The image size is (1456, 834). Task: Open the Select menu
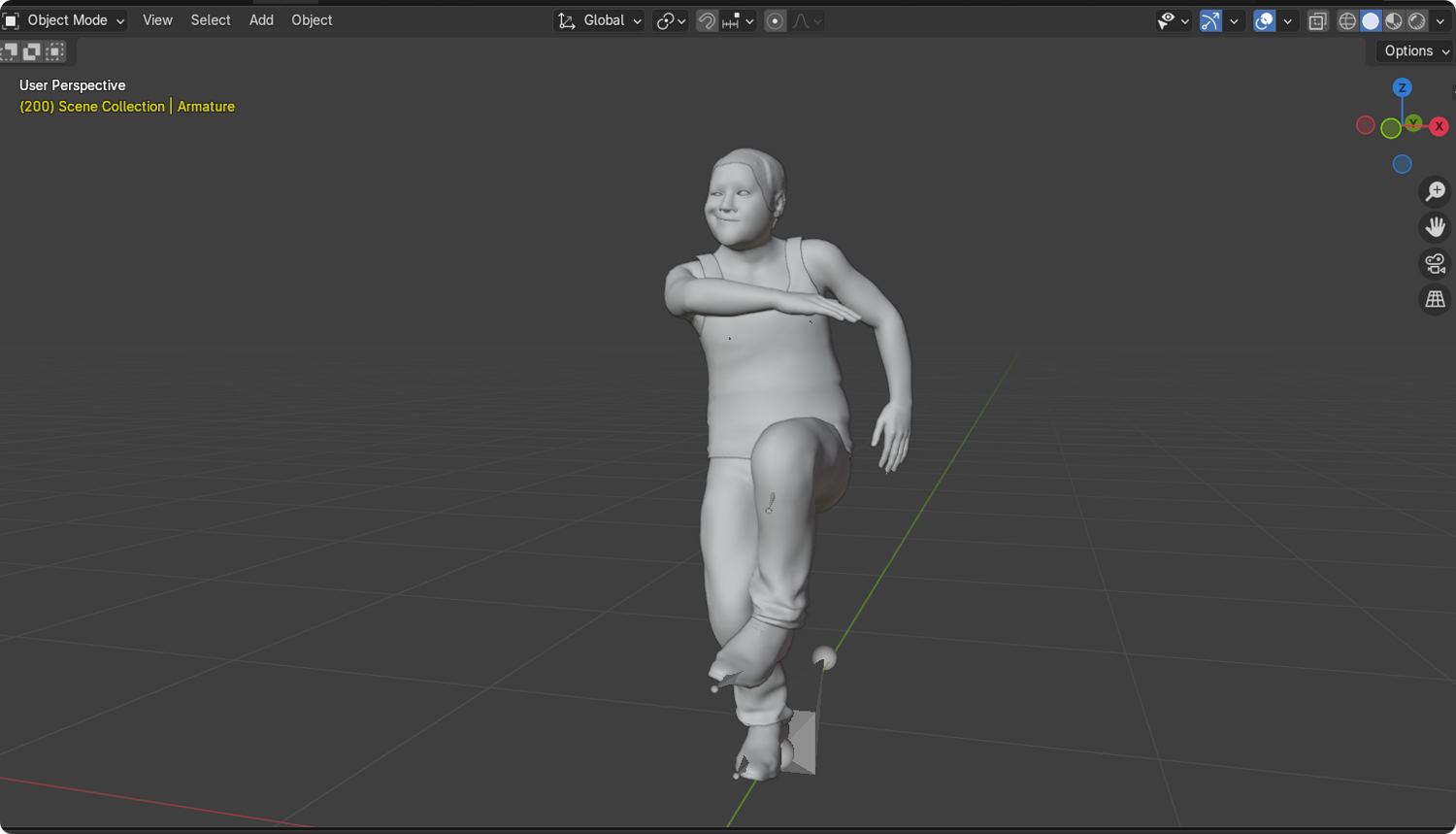[211, 20]
